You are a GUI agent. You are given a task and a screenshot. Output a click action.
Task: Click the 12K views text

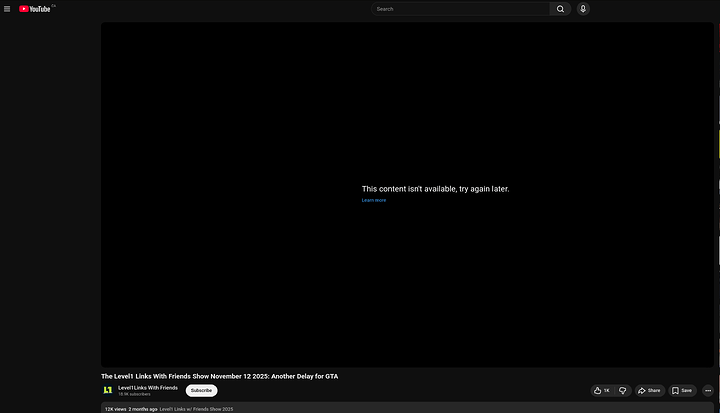[x=115, y=409]
